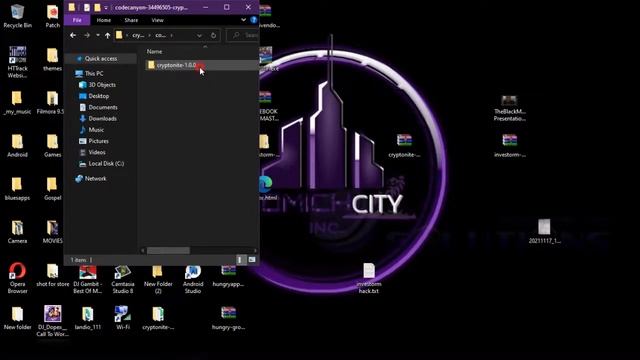
Task: Open the landio_111 desktop file
Action: (x=88, y=318)
